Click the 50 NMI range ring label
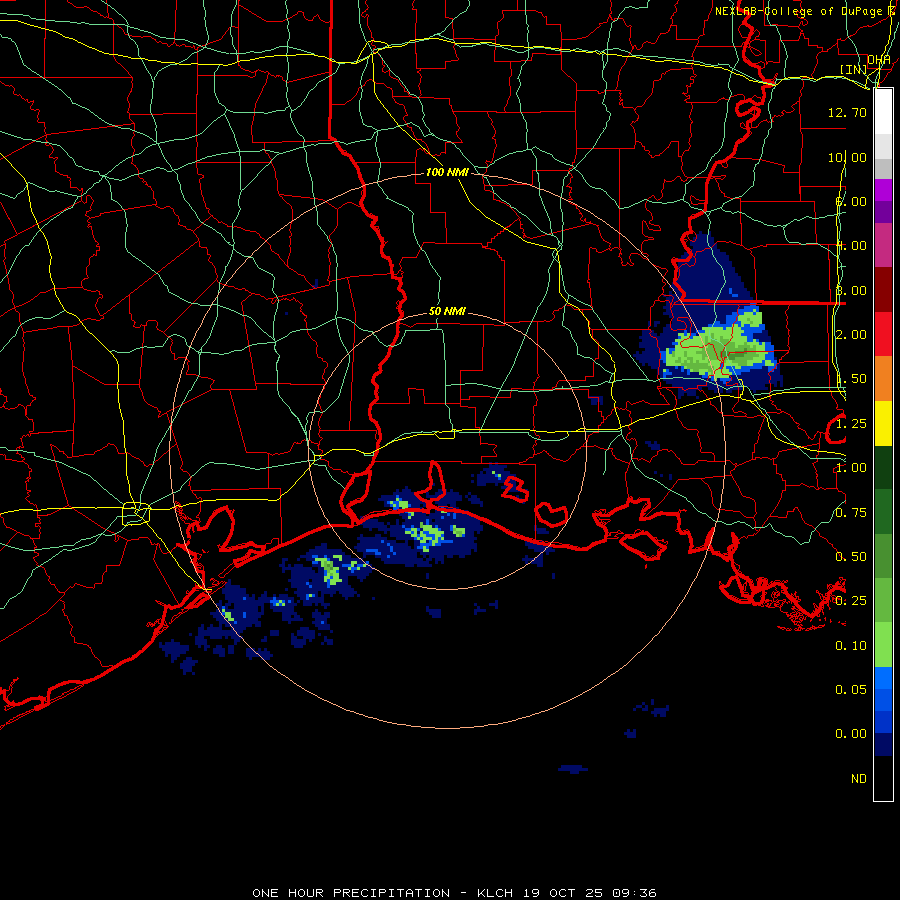The width and height of the screenshot is (900, 900). (x=447, y=311)
